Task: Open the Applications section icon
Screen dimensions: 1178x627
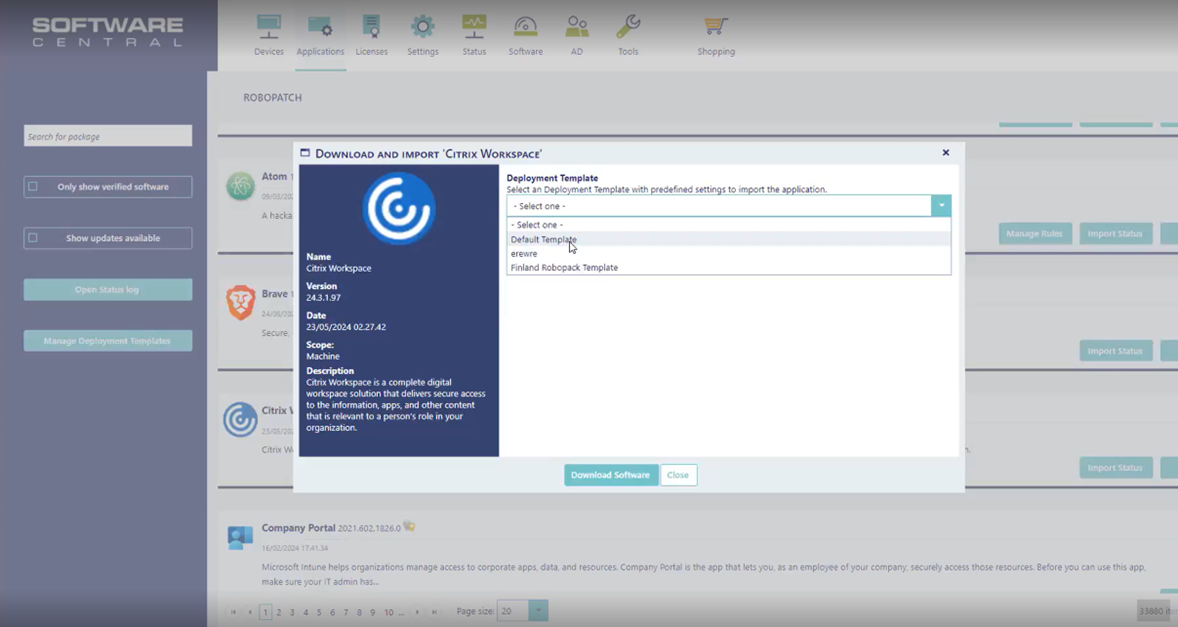Action: pos(320,27)
